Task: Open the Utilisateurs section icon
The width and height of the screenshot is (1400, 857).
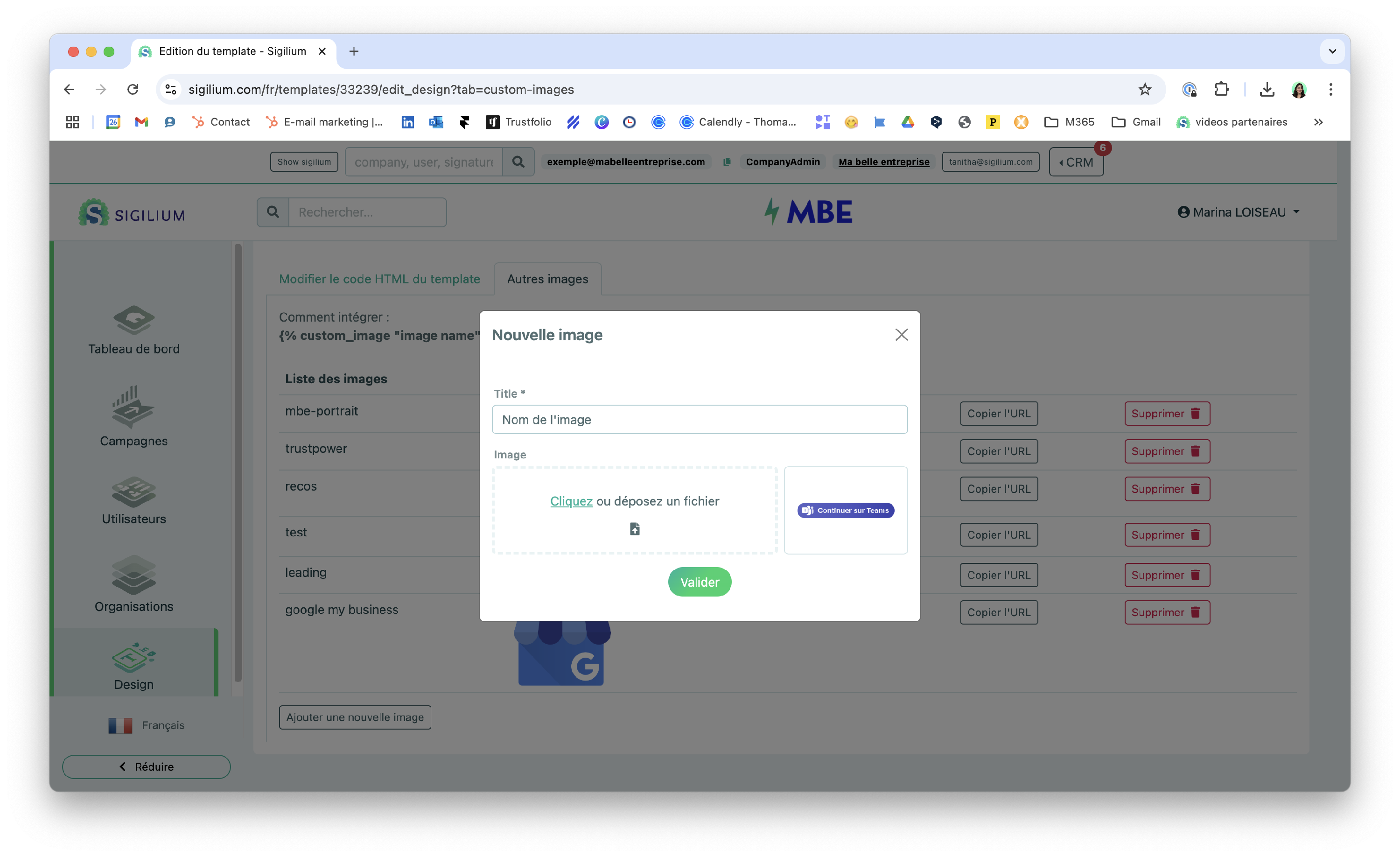Action: [x=133, y=492]
